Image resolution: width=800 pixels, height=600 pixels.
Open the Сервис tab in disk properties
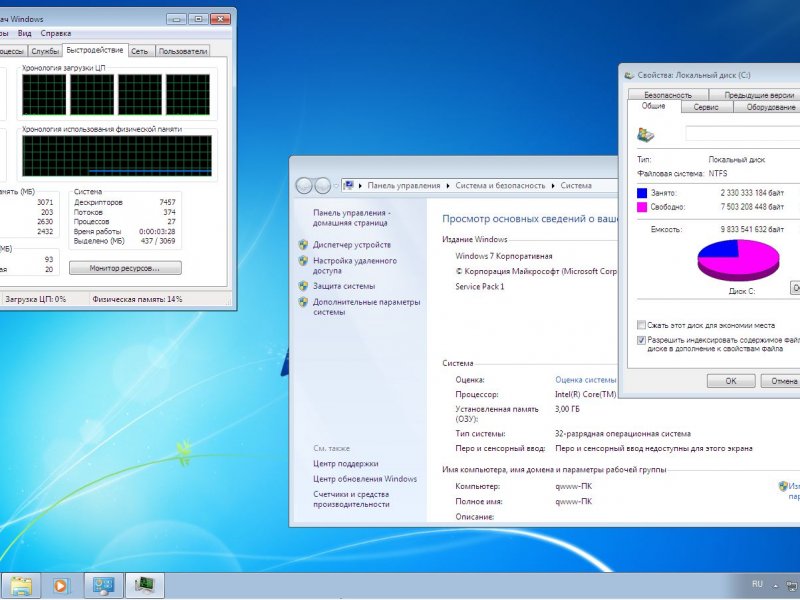[706, 107]
